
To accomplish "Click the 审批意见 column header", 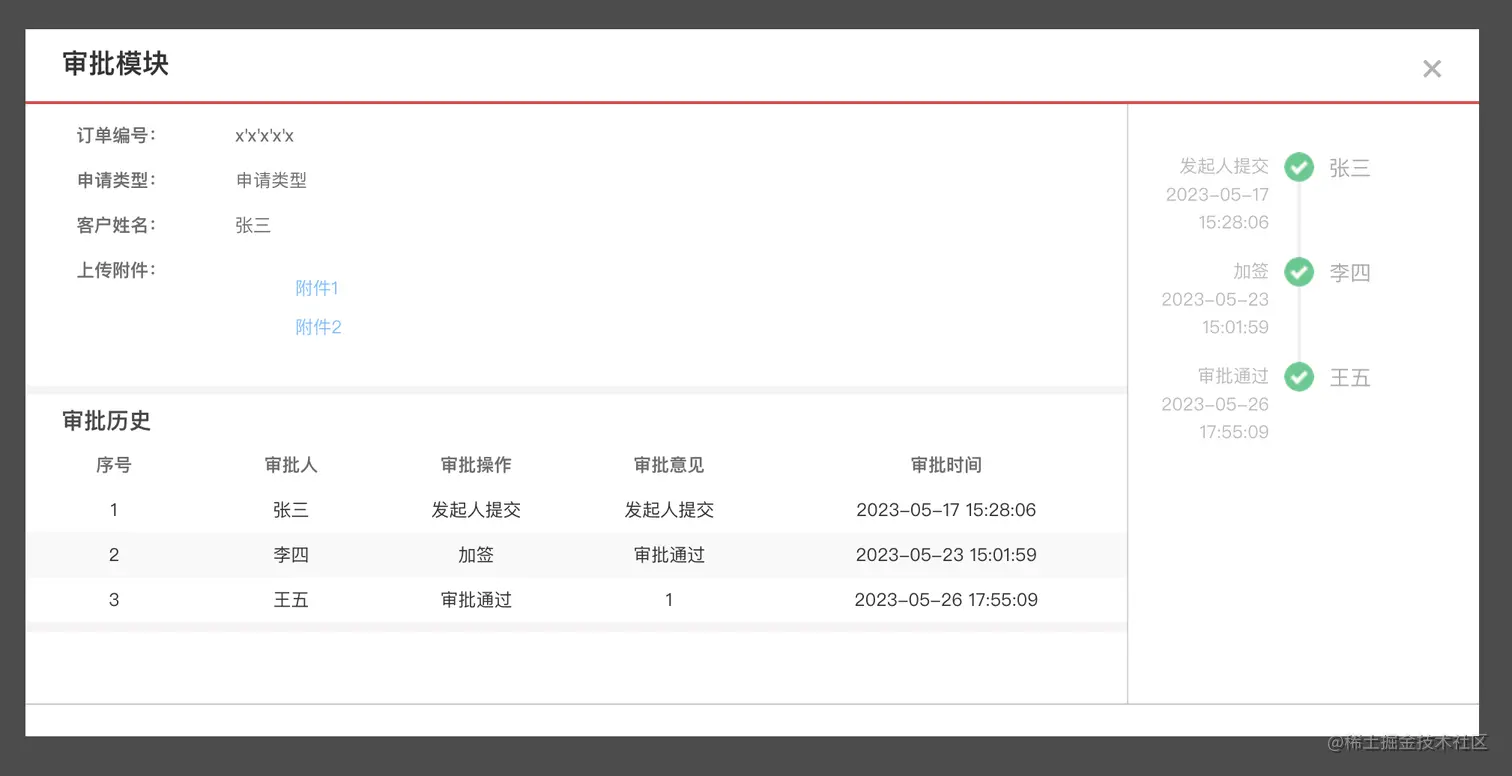I will coord(669,465).
